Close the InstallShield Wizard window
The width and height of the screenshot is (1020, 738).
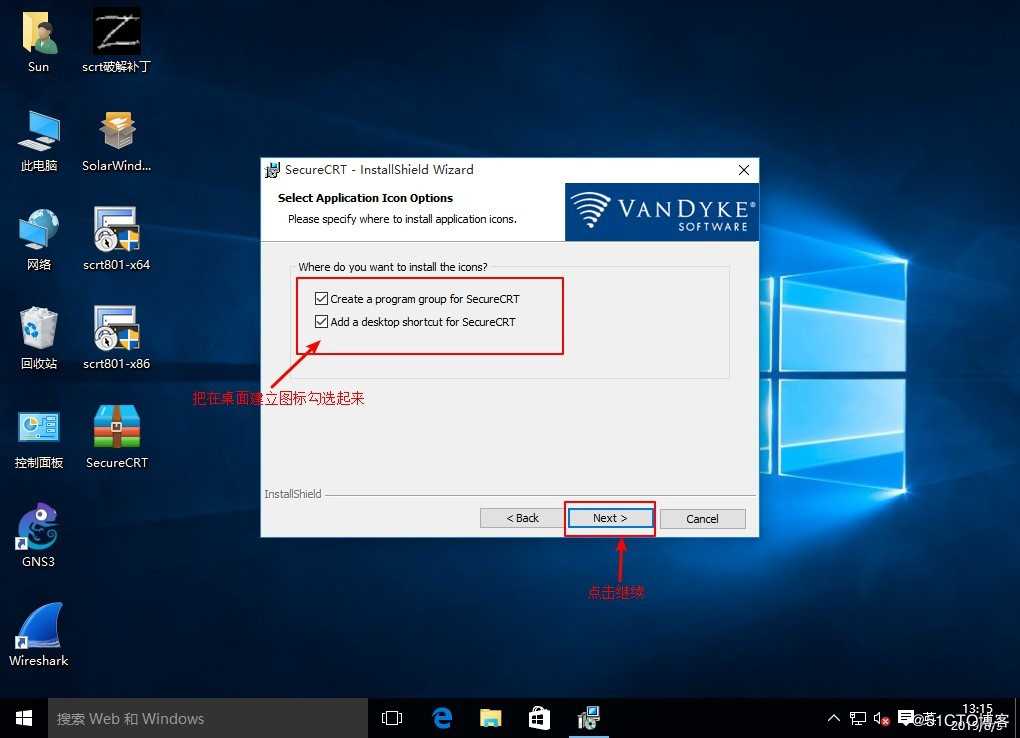click(x=744, y=170)
